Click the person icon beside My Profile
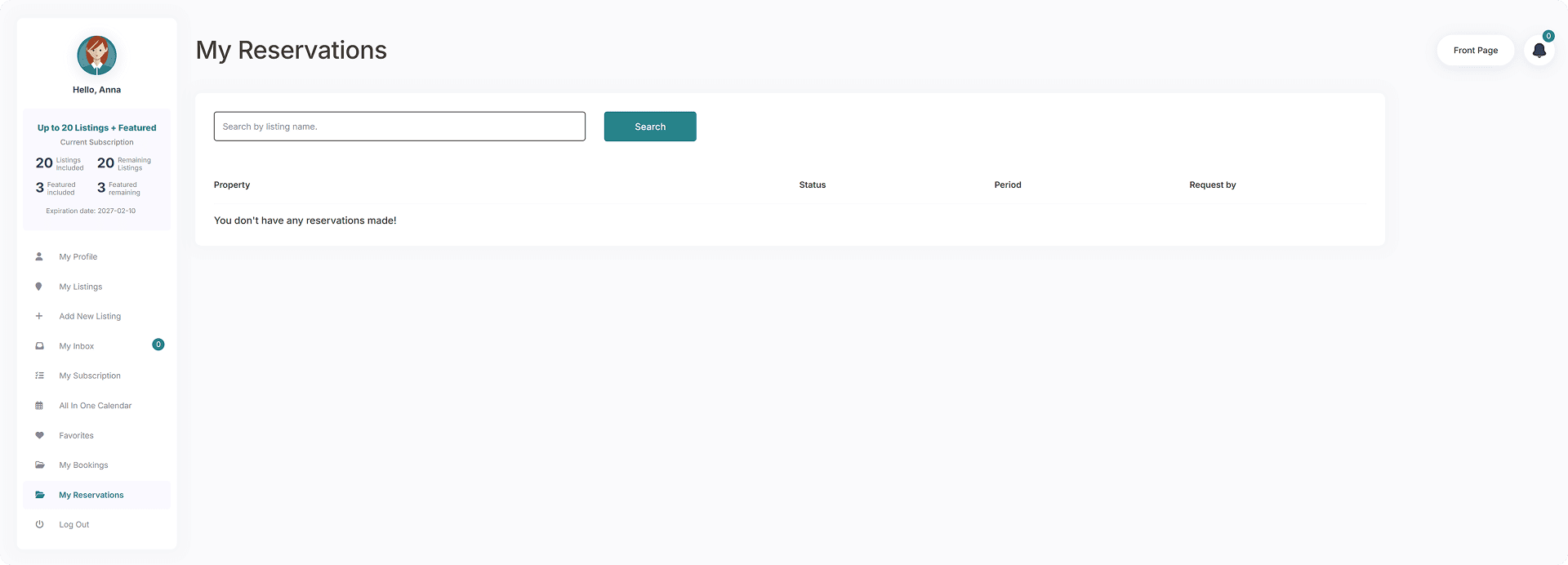The height and width of the screenshot is (565, 1568). tap(39, 256)
